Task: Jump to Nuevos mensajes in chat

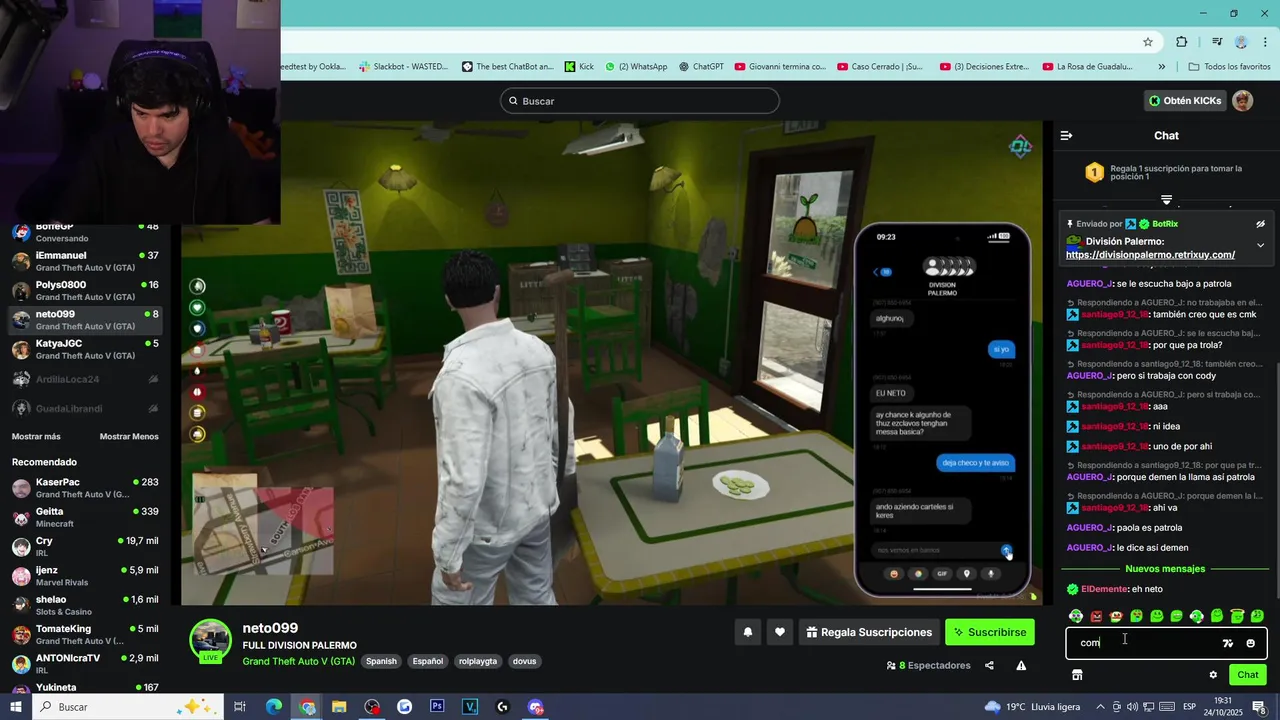Action: [x=1165, y=569]
